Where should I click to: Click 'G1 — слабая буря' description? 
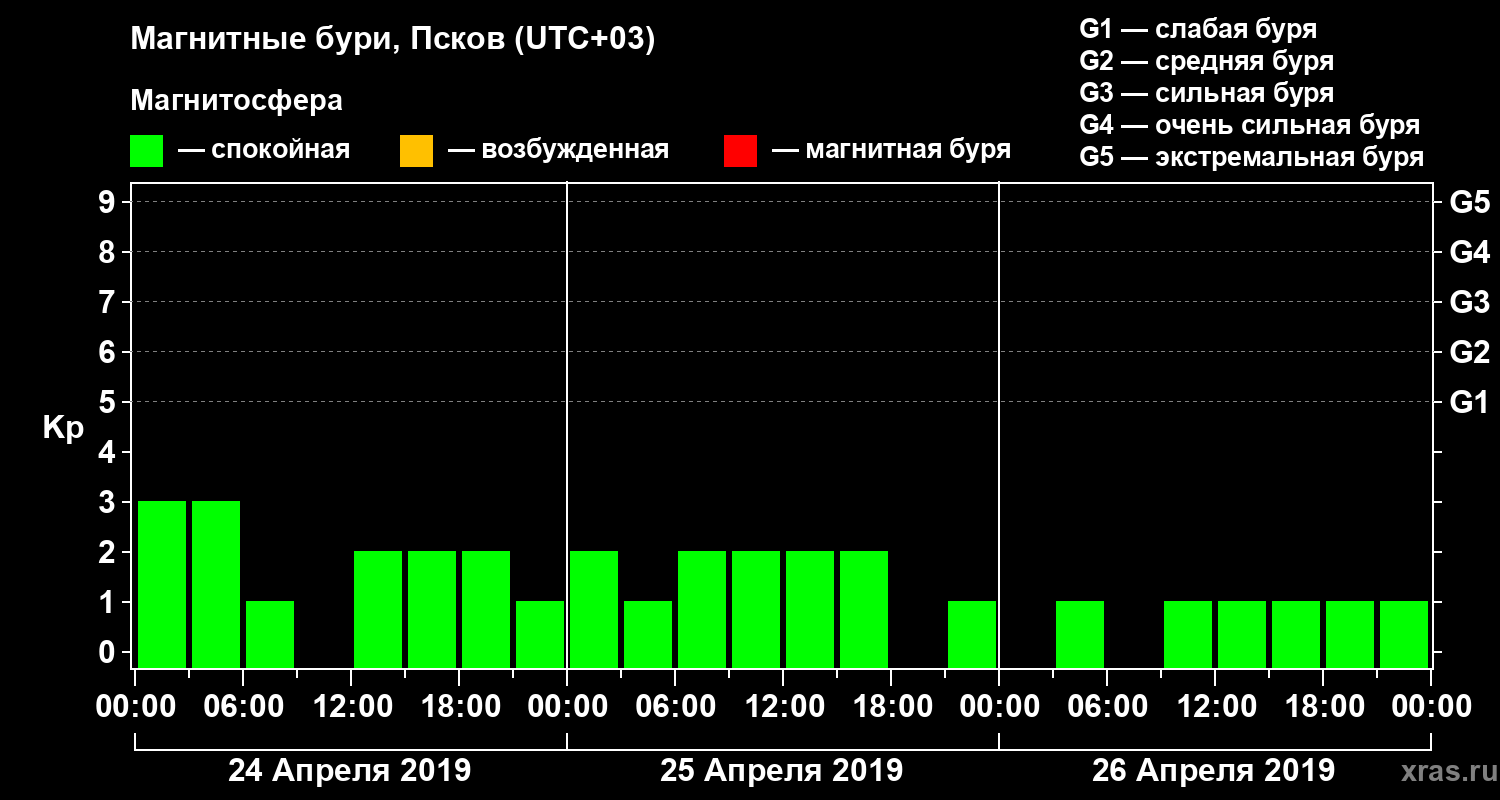(x=1198, y=29)
